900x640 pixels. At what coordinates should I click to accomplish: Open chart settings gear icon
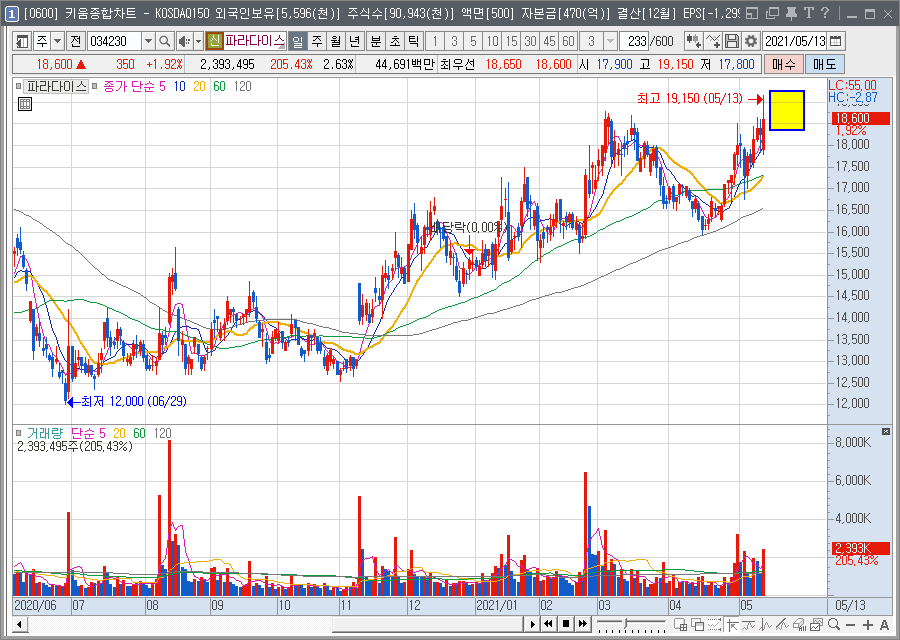tap(751, 41)
